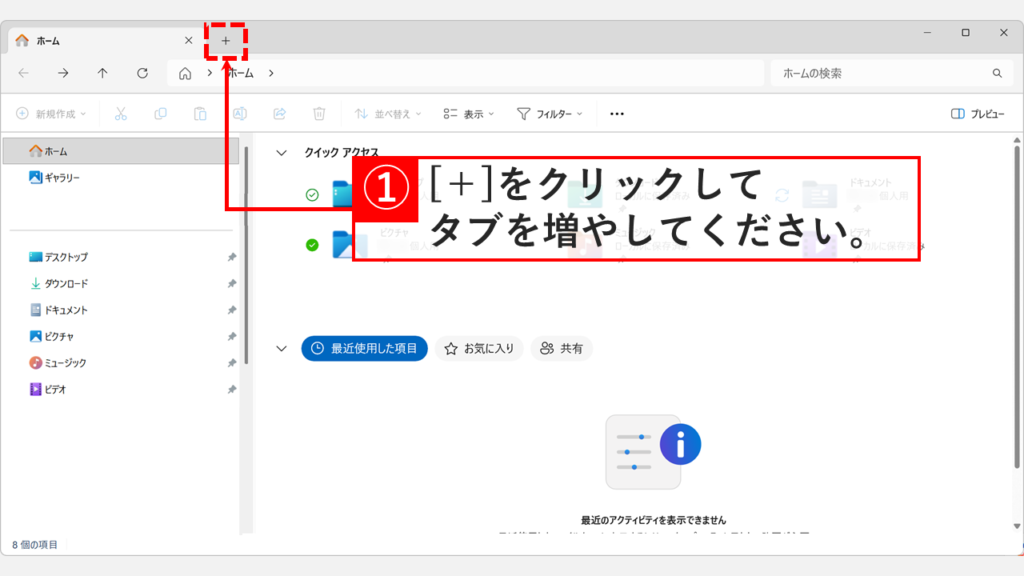Click the main content vertical scrollbar
This screenshot has height=576, width=1024.
[1017, 307]
